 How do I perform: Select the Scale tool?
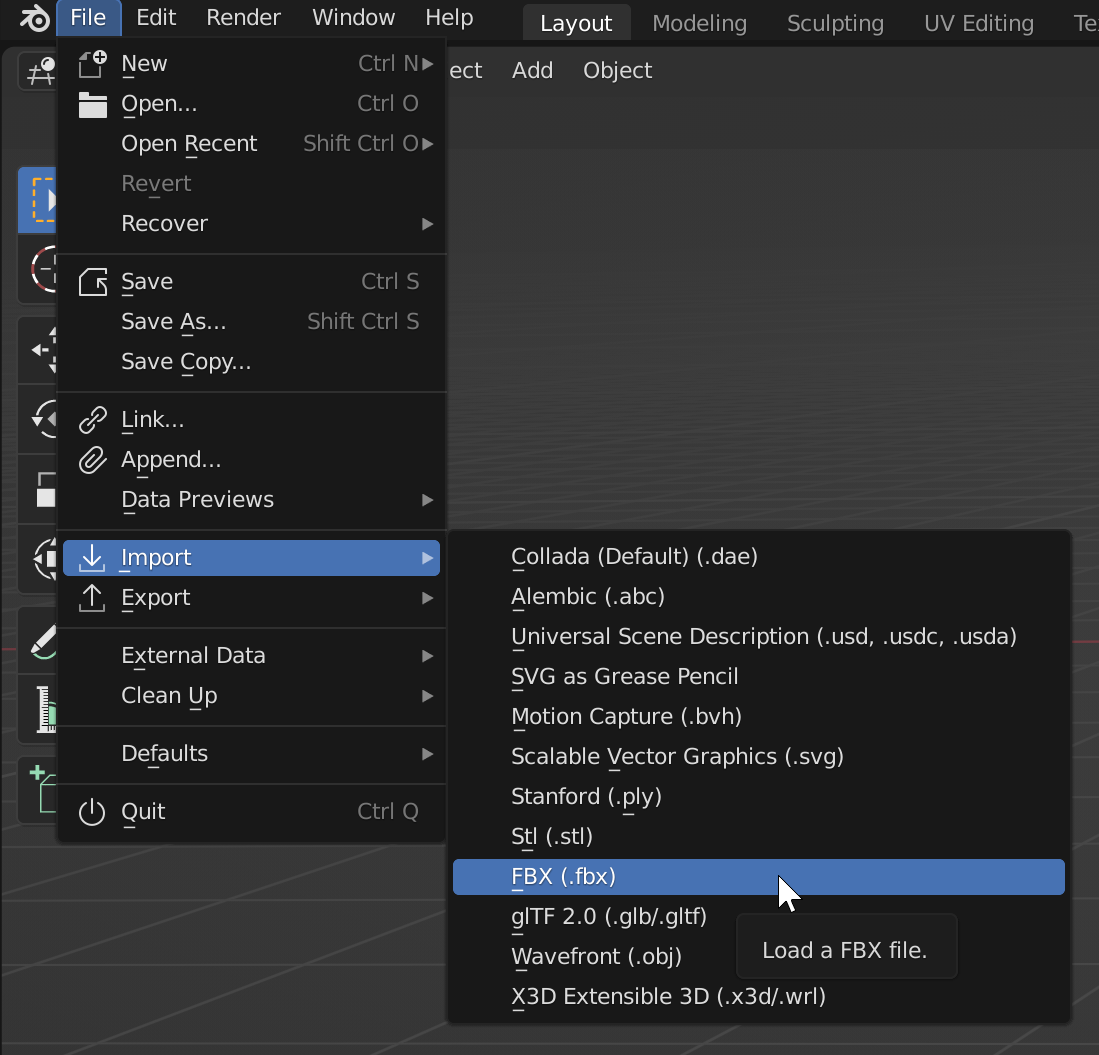37,489
